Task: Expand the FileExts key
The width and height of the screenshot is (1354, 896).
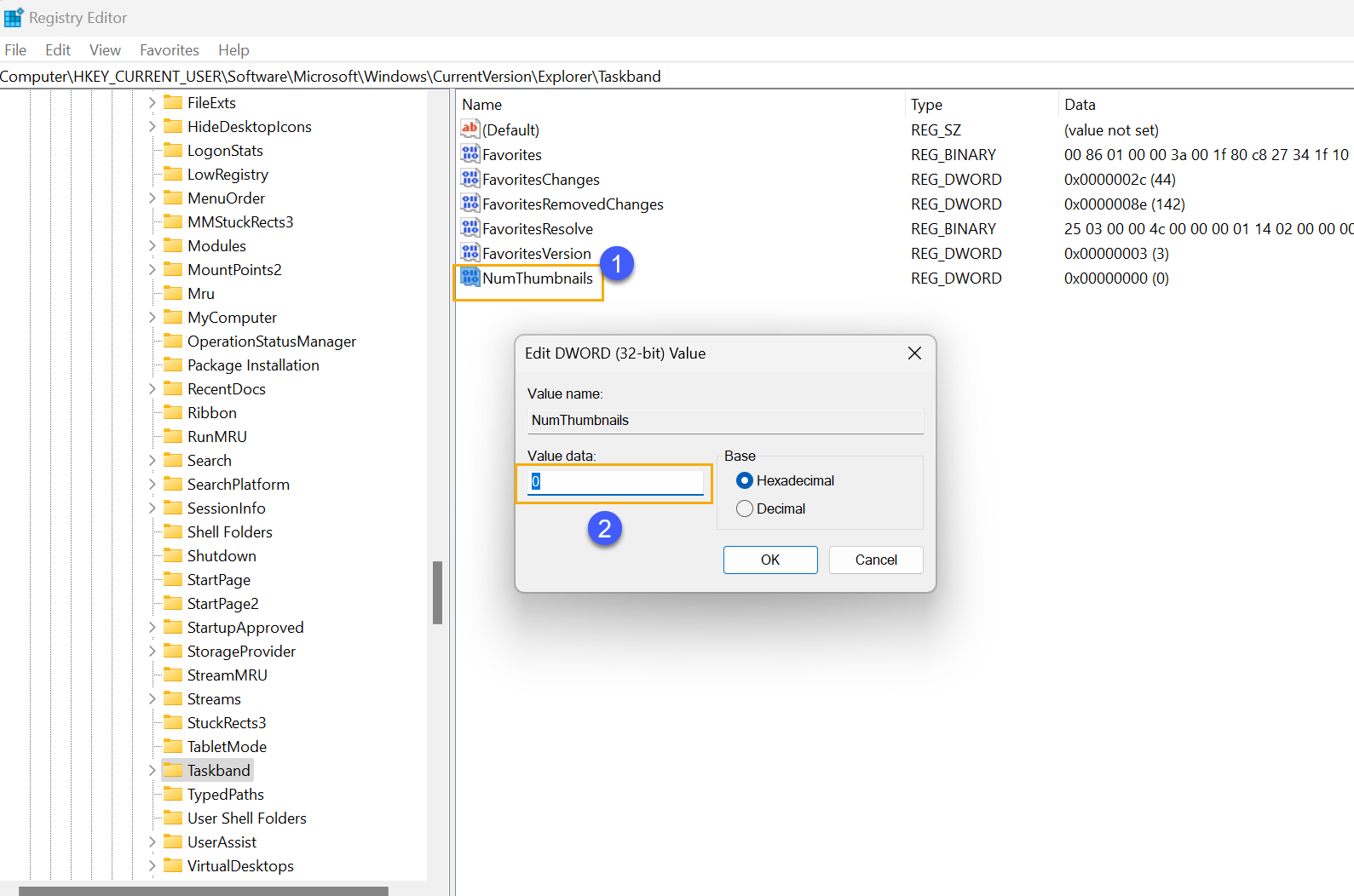Action: [152, 102]
